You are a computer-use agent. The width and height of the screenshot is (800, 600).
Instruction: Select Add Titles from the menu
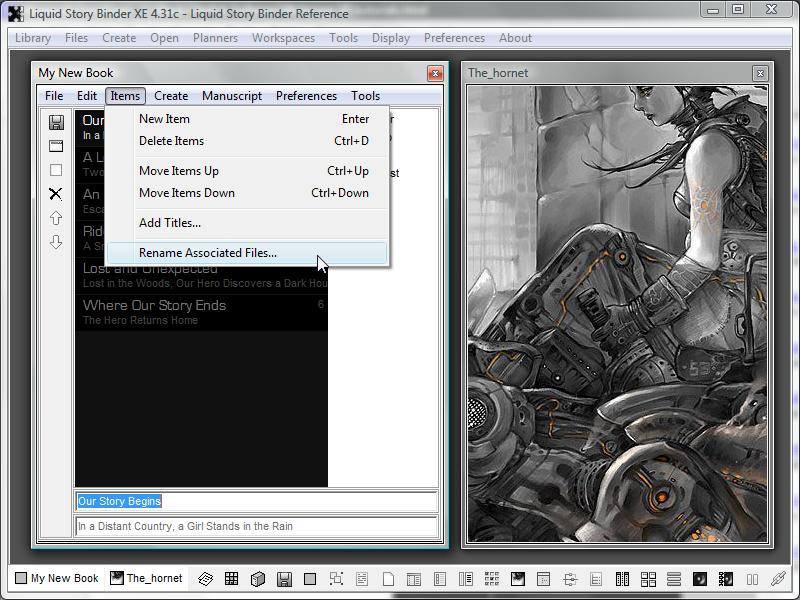170,223
